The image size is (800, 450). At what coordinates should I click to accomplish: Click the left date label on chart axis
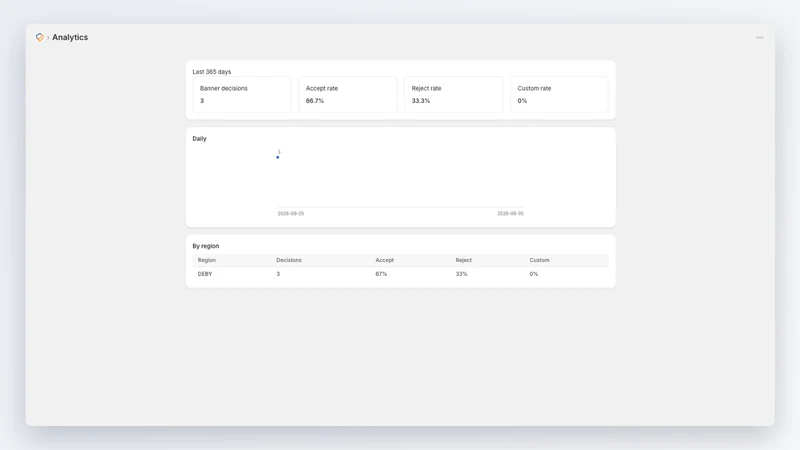click(x=291, y=213)
